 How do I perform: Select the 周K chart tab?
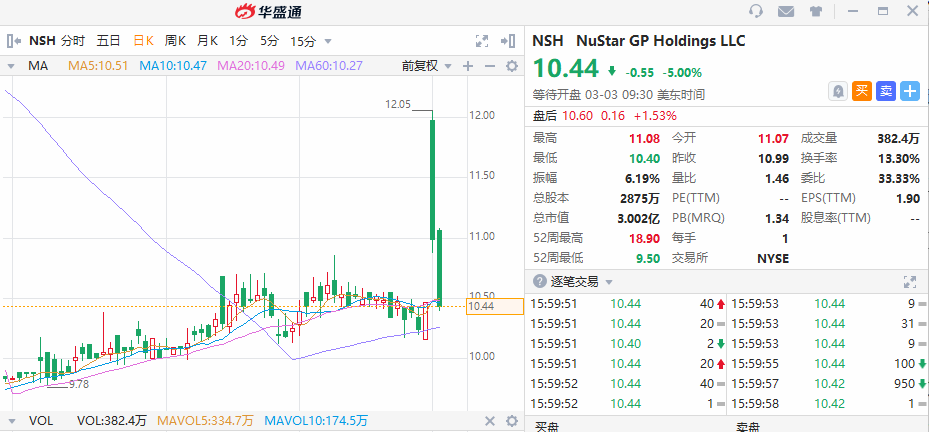[x=175, y=41]
